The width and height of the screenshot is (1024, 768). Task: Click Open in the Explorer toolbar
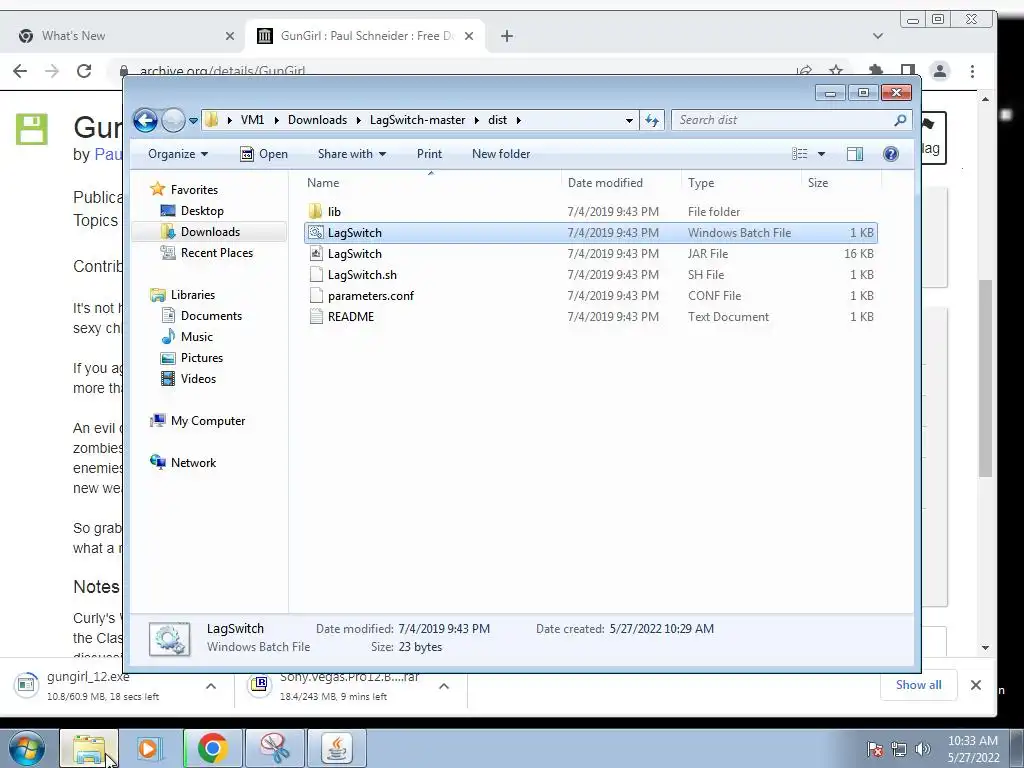tap(264, 154)
